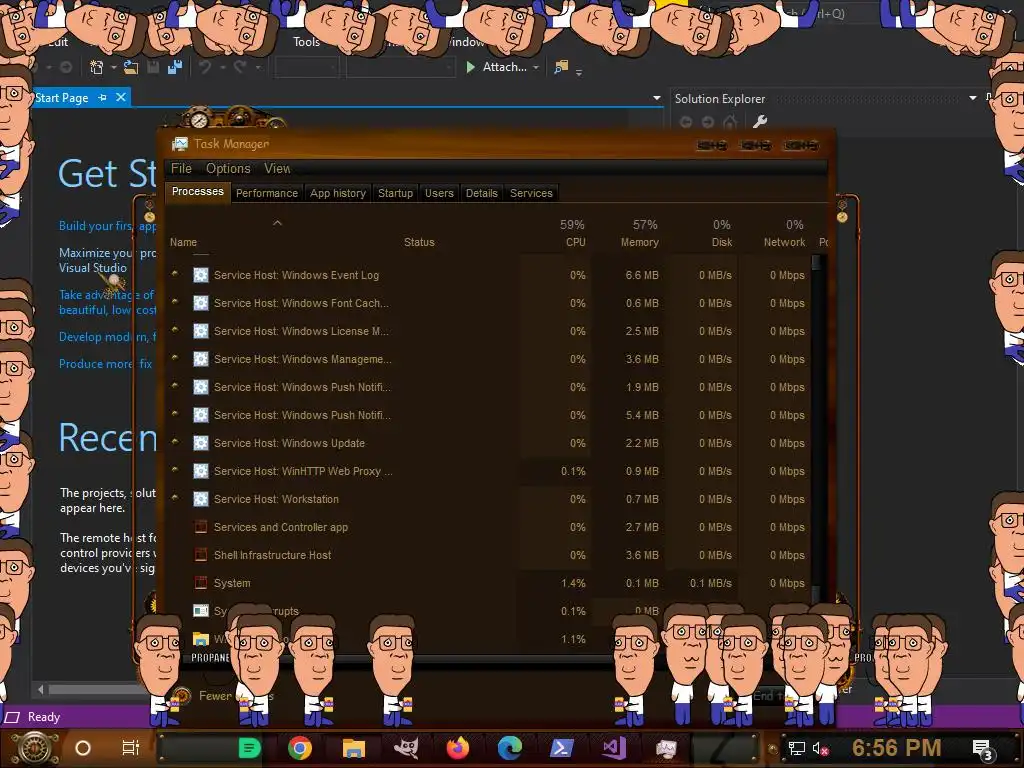Image resolution: width=1024 pixels, height=768 pixels.
Task: Select Services and Controller app process name
Action: click(x=281, y=527)
